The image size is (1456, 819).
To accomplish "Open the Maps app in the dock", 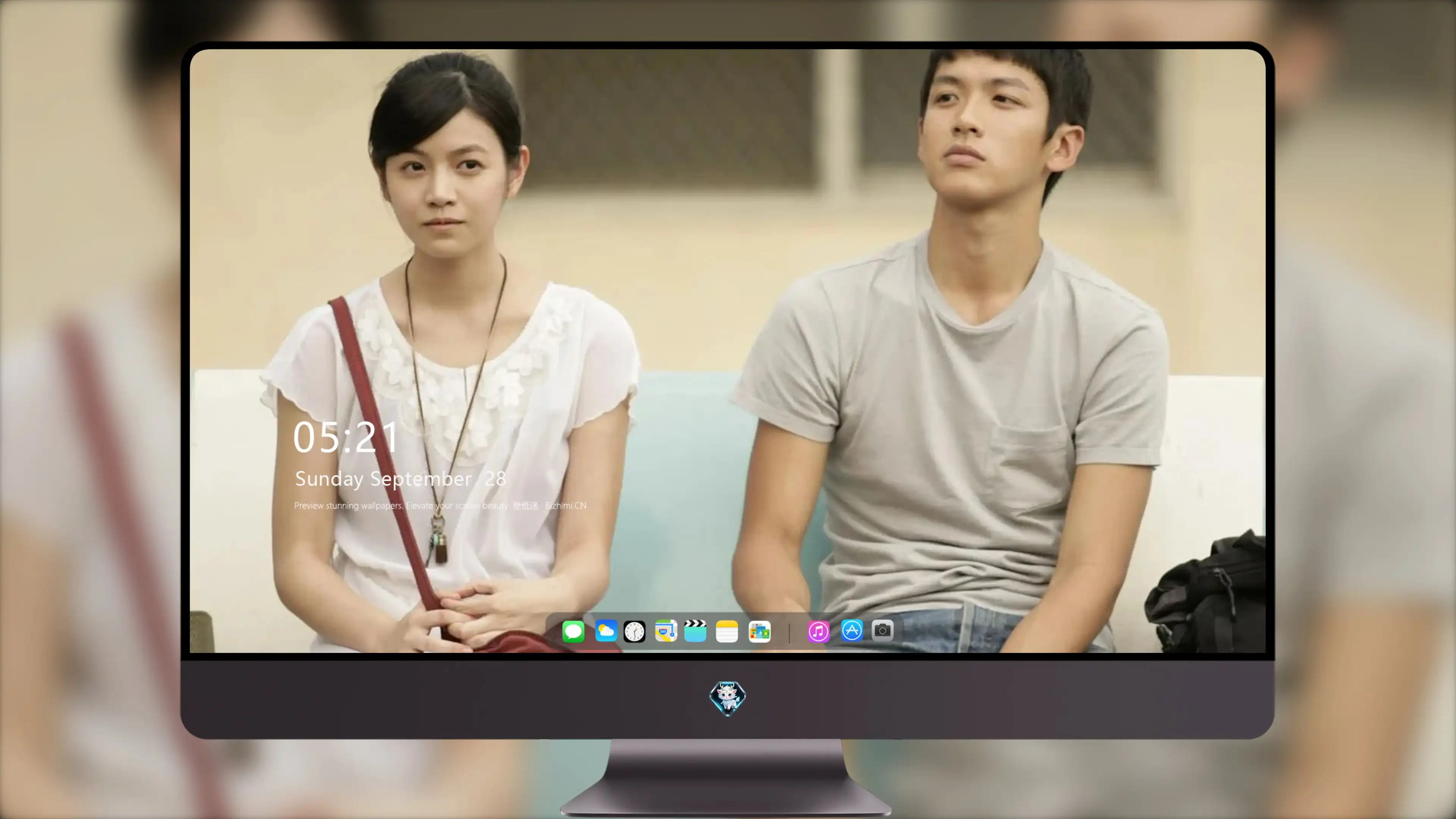I will [666, 631].
